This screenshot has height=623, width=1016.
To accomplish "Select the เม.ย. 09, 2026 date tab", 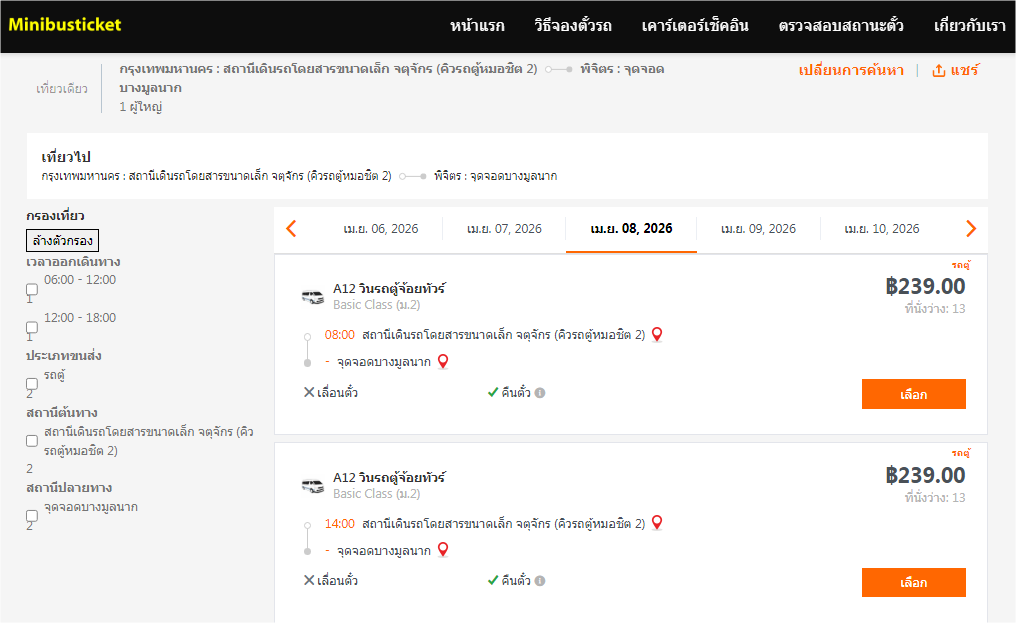I will click(758, 229).
